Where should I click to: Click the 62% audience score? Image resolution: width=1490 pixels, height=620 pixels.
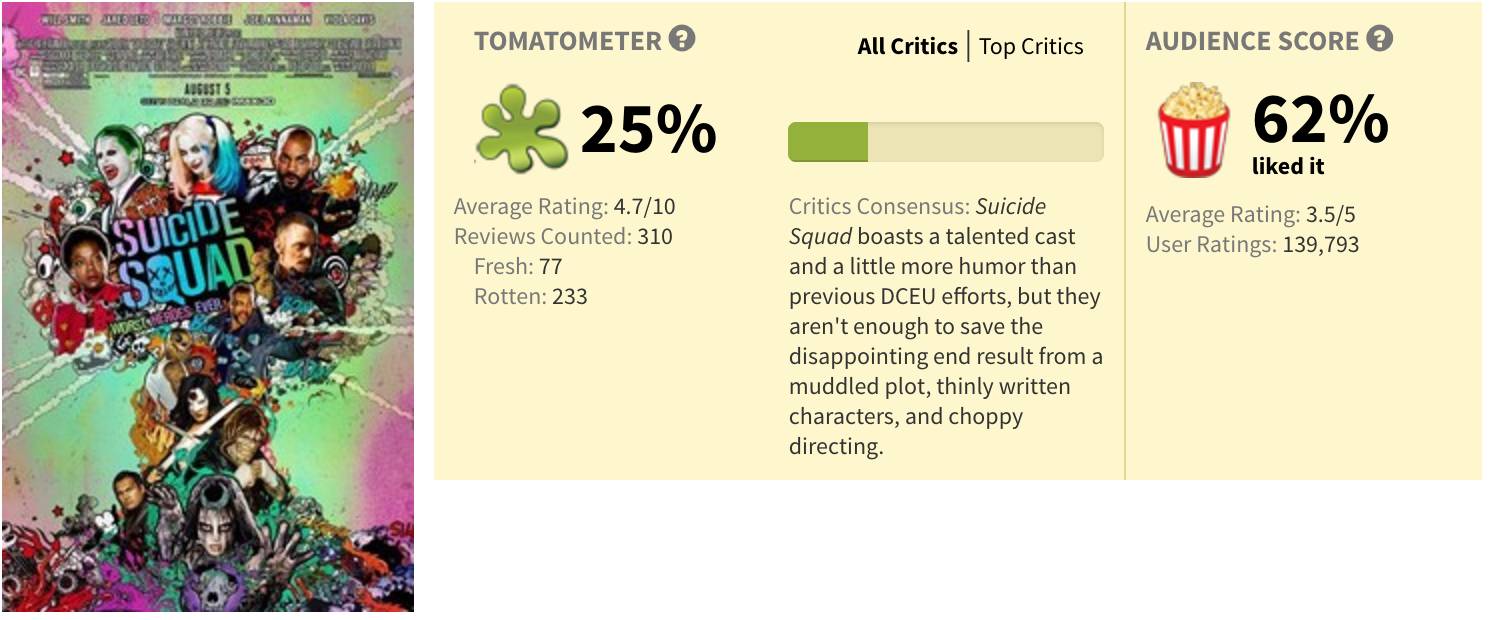click(x=1320, y=120)
